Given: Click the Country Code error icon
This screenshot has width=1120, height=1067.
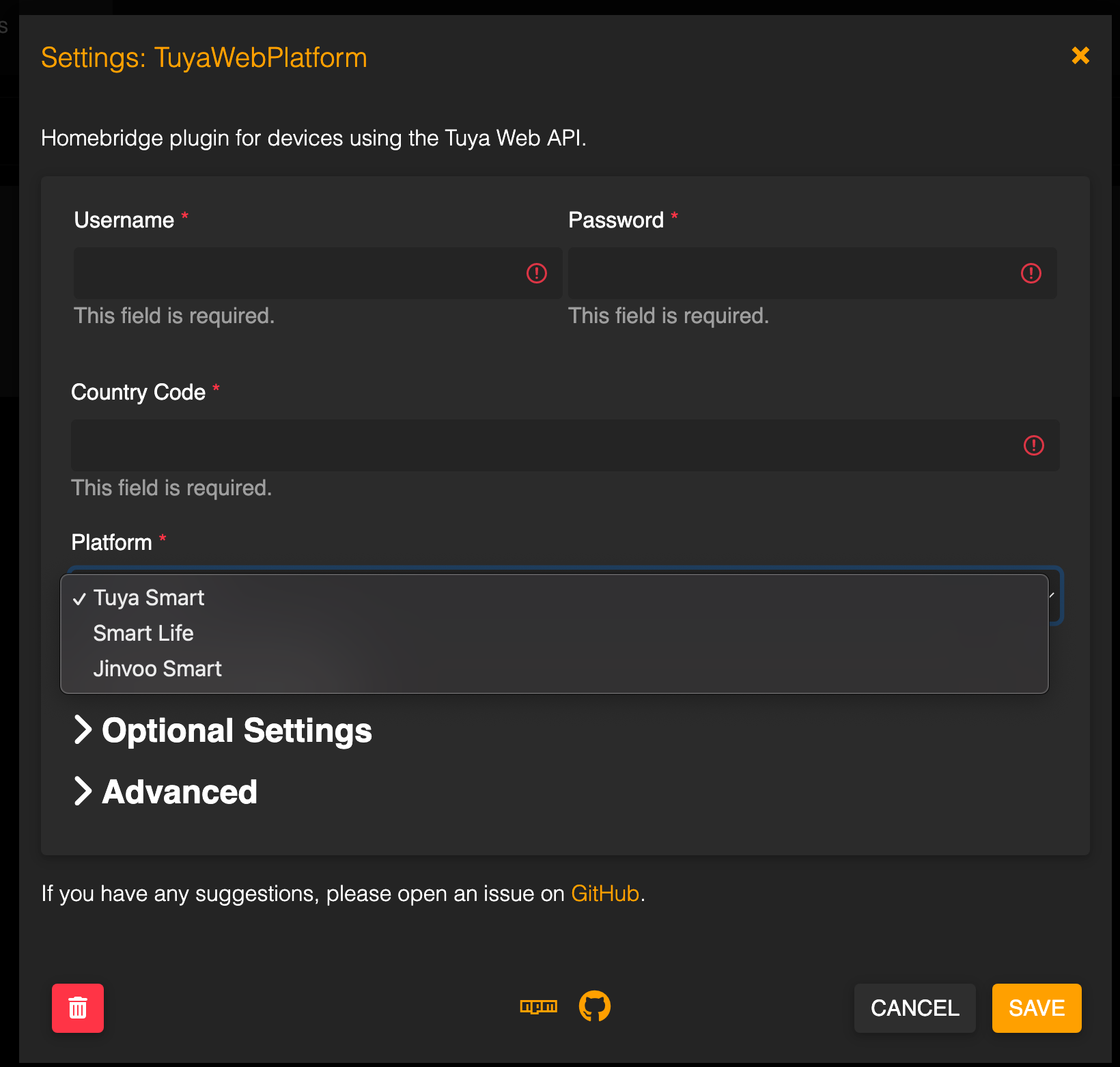Looking at the screenshot, I should (x=1034, y=445).
